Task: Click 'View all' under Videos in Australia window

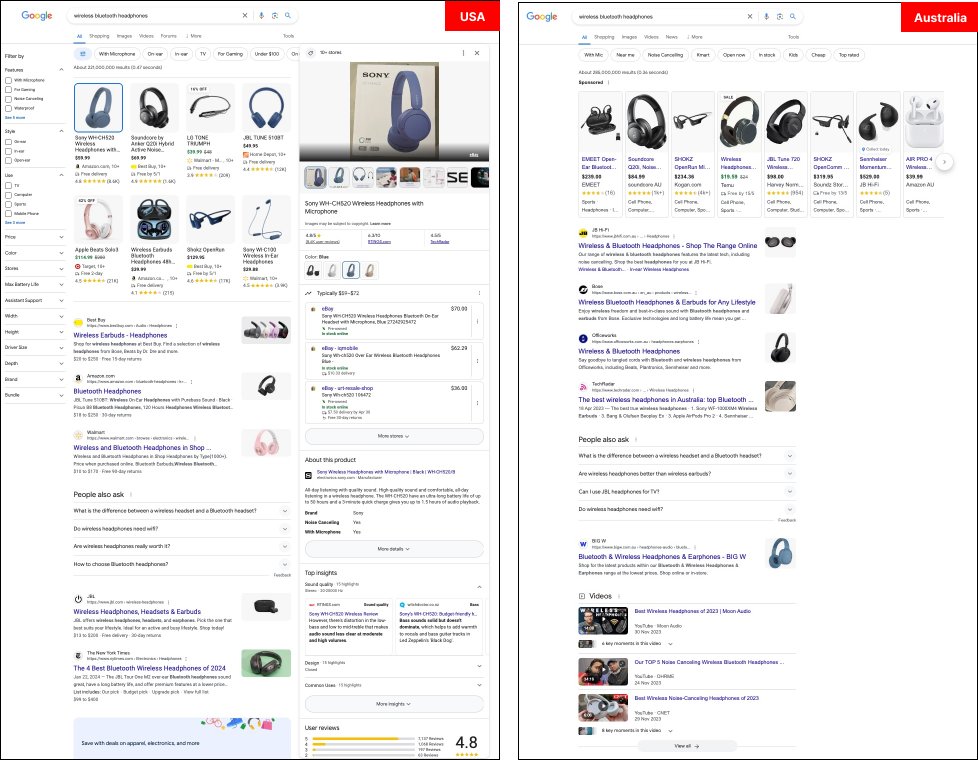Action: (687, 746)
